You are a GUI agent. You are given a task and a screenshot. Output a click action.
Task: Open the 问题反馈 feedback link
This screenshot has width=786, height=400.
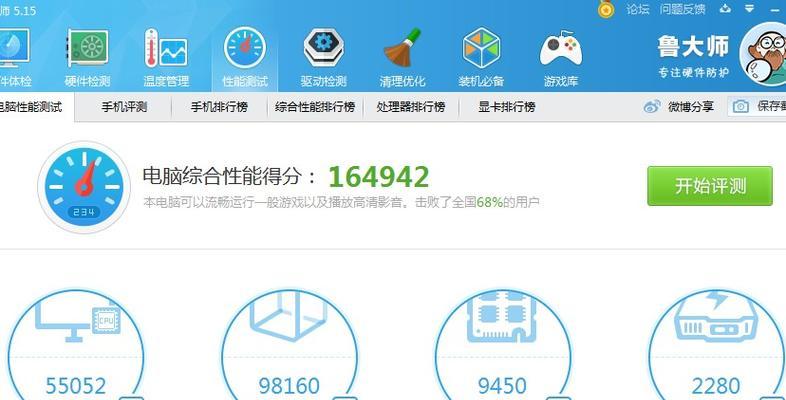click(x=682, y=9)
